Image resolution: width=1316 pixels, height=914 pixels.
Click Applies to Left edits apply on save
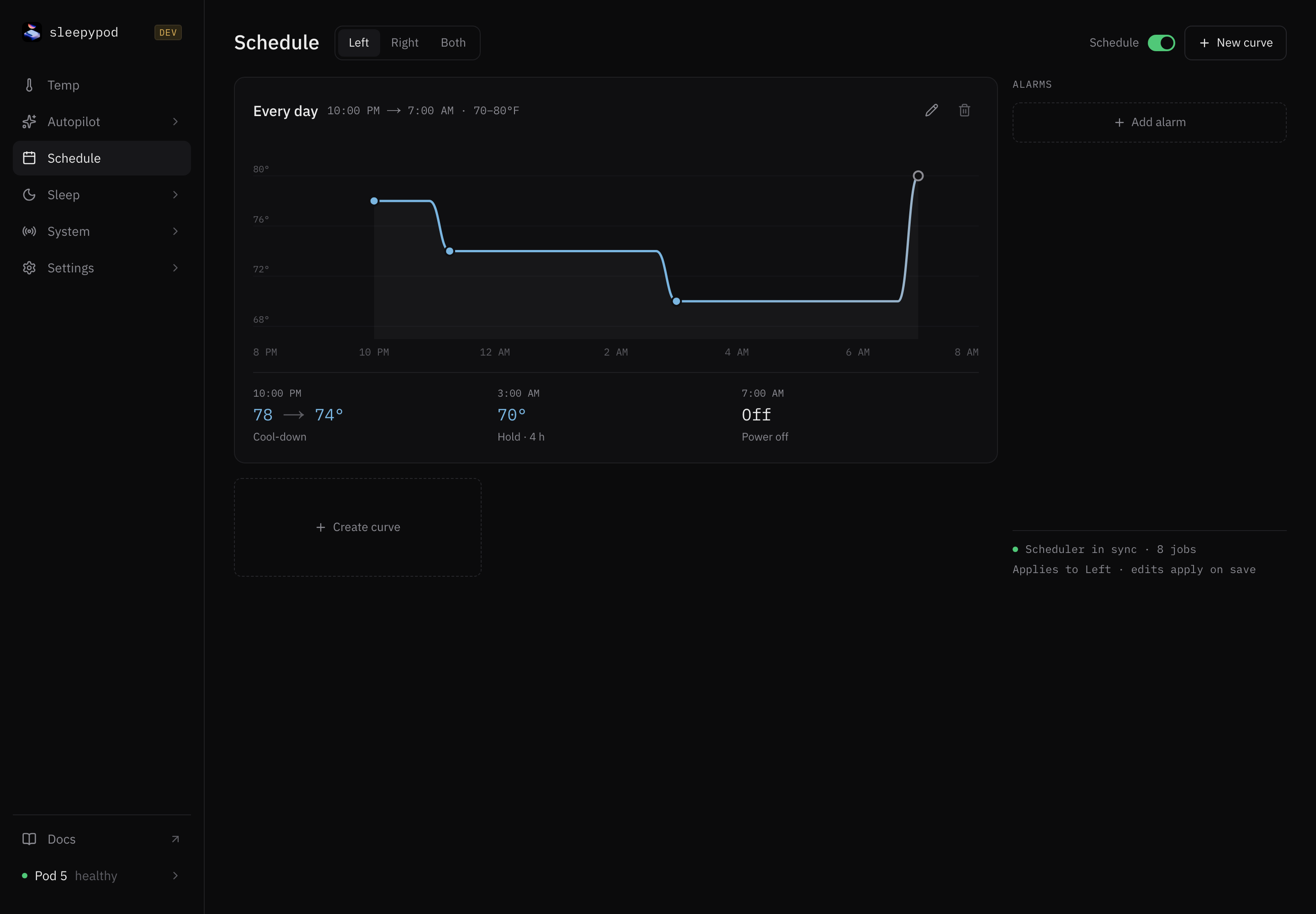coord(1134,569)
